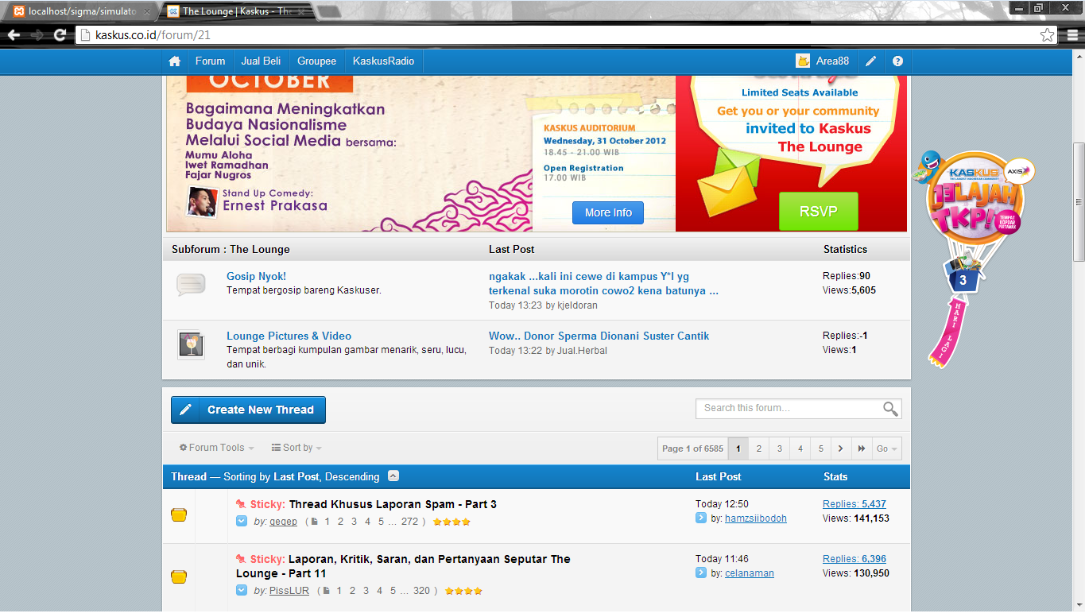Image resolution: width=1085 pixels, height=612 pixels.
Task: Click the page vertical scrollbar thumb
Action: 1078,202
